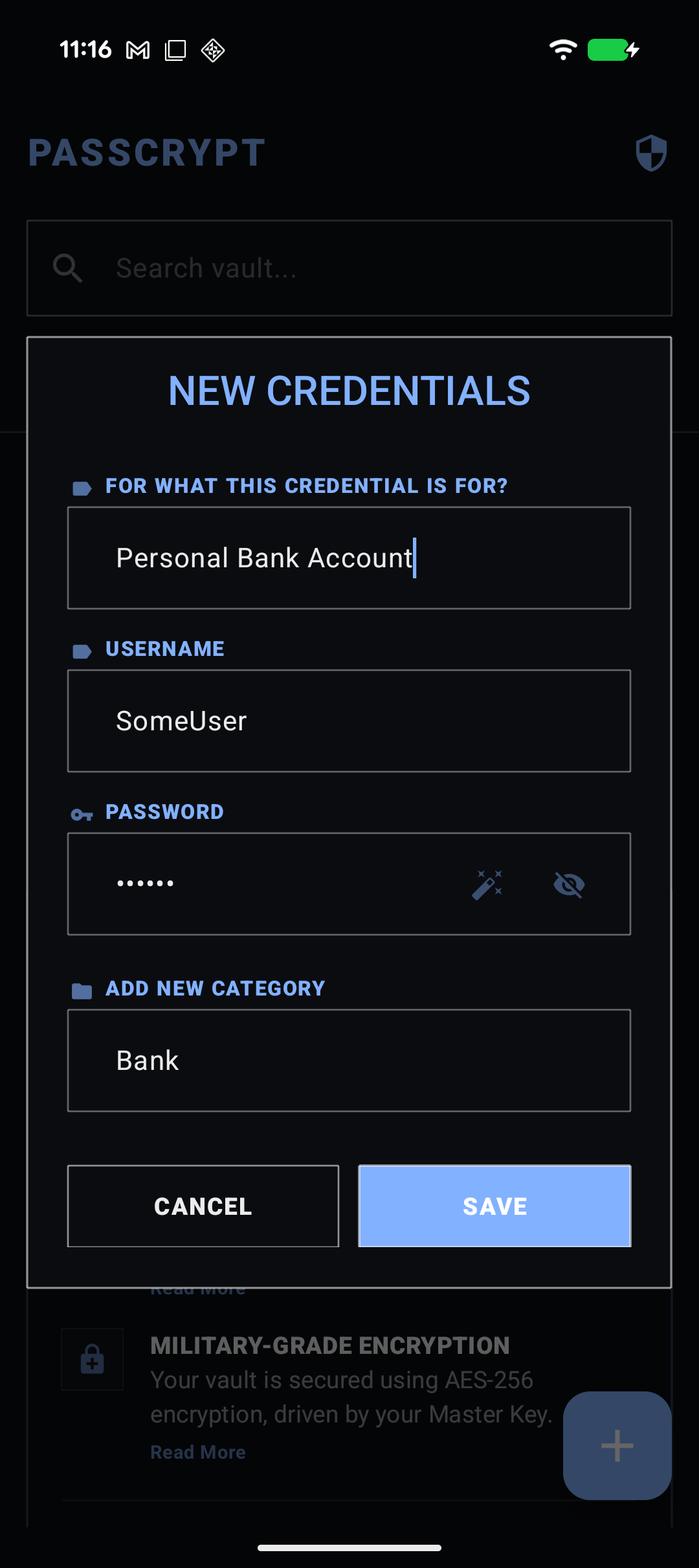Screen dimensions: 699x1568
Task: Select the Personal Bank Account text field
Action: tap(349, 558)
